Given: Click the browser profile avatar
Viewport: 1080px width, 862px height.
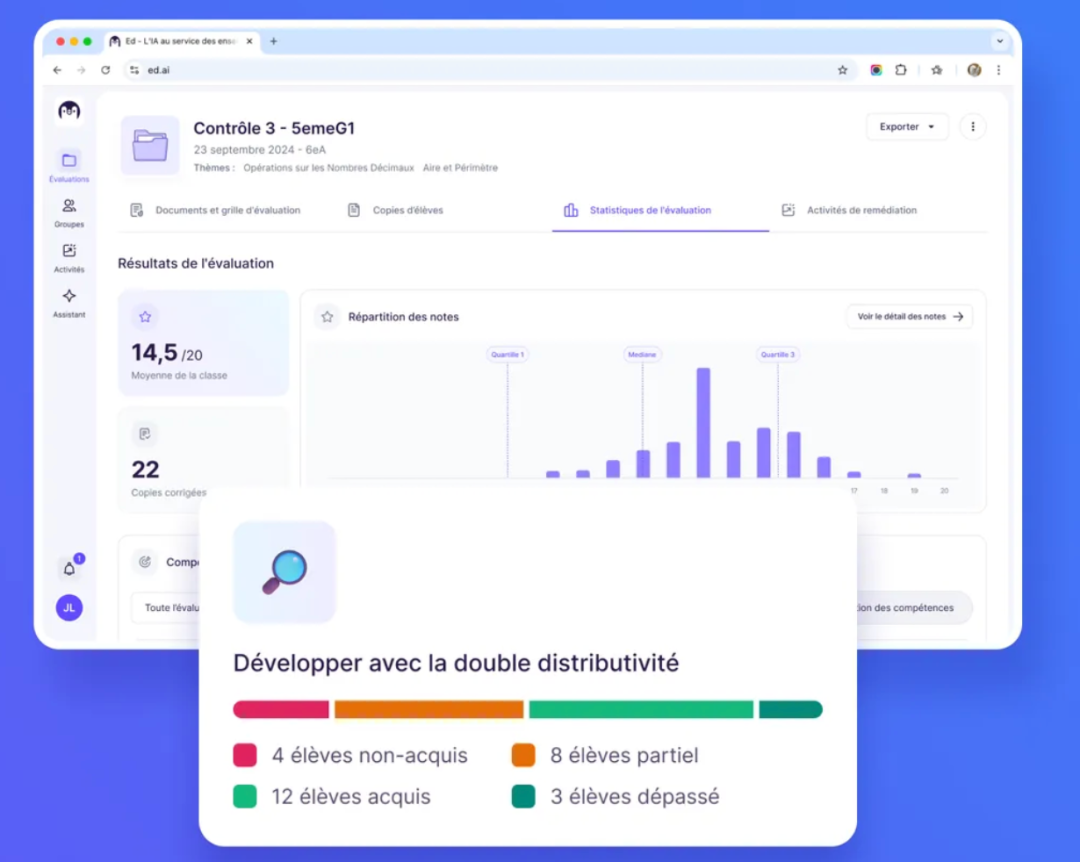Looking at the screenshot, I should tap(974, 70).
